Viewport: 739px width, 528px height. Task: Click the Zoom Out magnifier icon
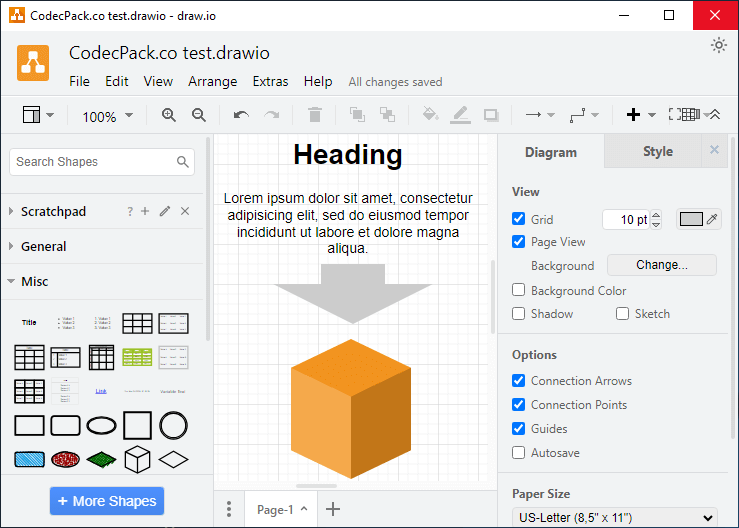click(x=199, y=115)
